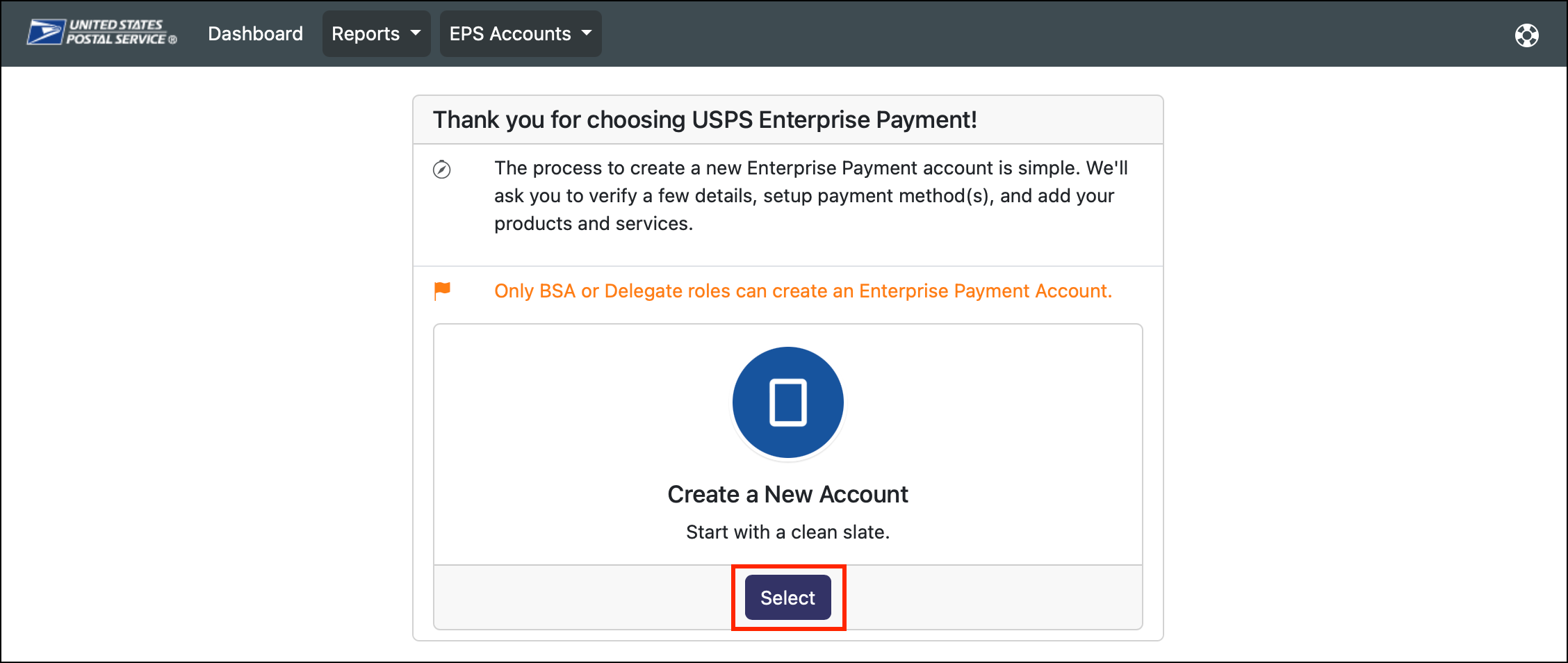This screenshot has height=663, width=1568.
Task: Click the orange BSA or Delegate roles notice
Action: tap(803, 290)
